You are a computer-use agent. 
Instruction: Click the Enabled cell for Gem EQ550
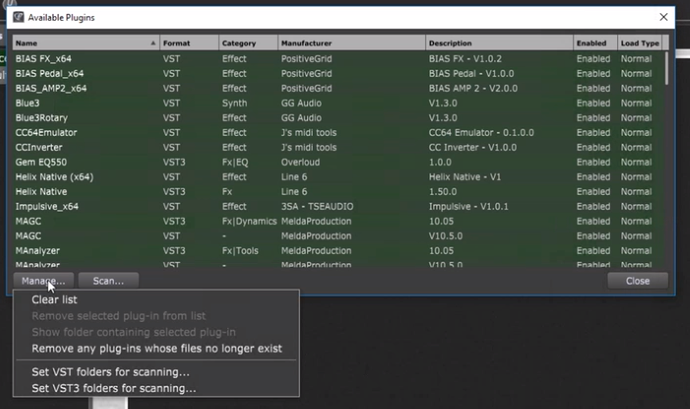(593, 162)
